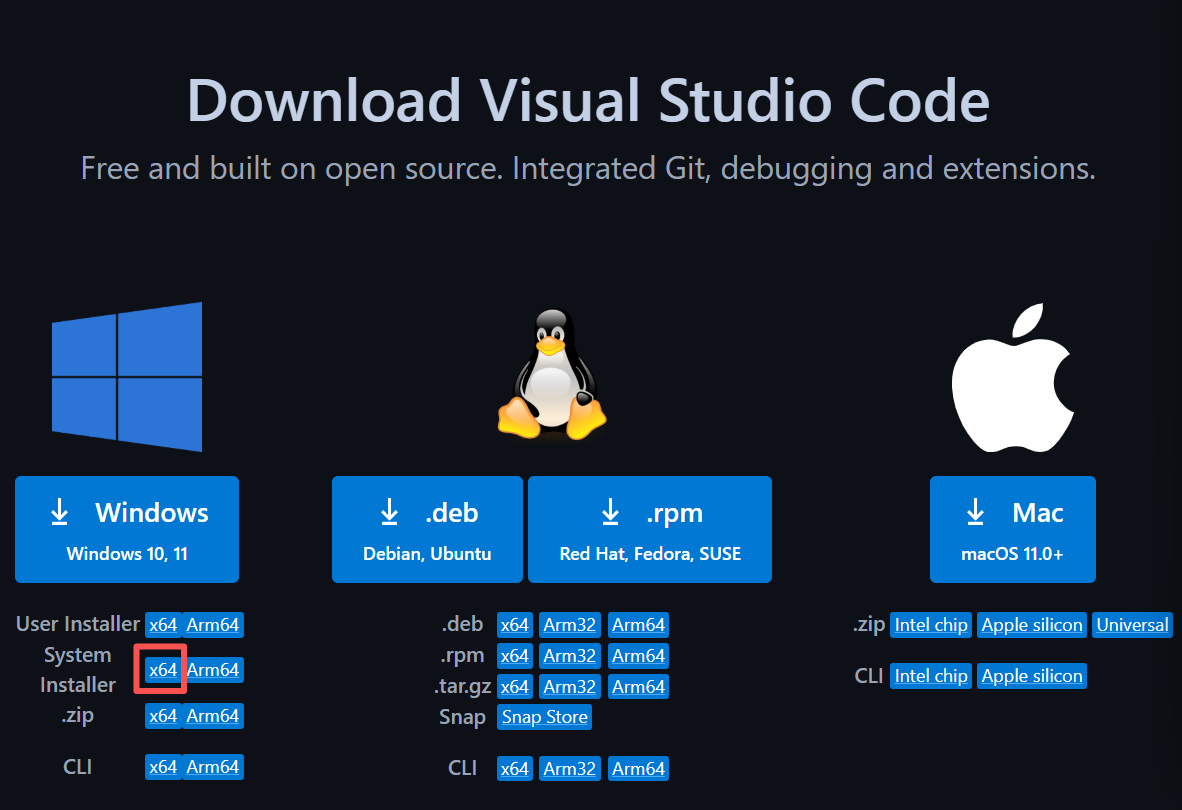1182x810 pixels.
Task: Open the Snap Store link
Action: (545, 717)
